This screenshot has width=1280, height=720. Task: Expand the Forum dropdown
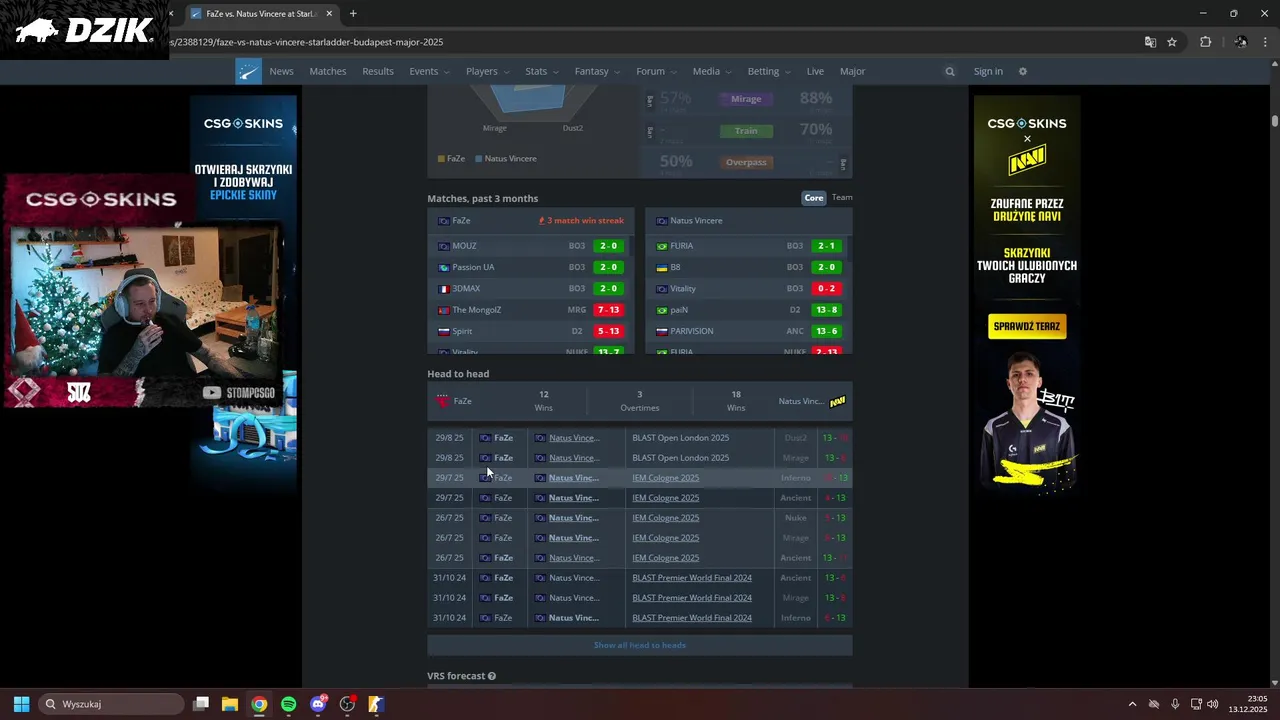656,71
